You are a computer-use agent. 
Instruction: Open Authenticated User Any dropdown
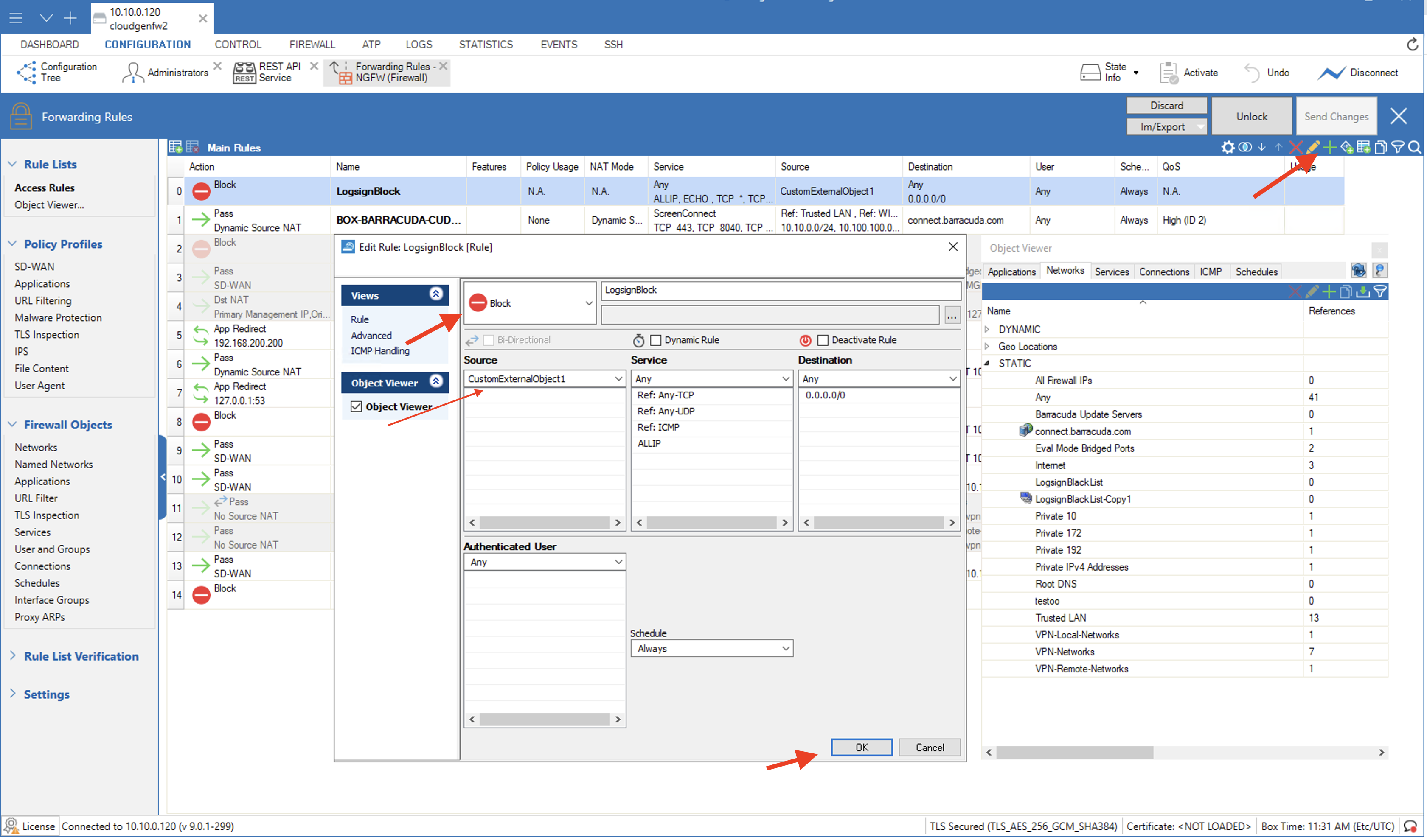[545, 562]
